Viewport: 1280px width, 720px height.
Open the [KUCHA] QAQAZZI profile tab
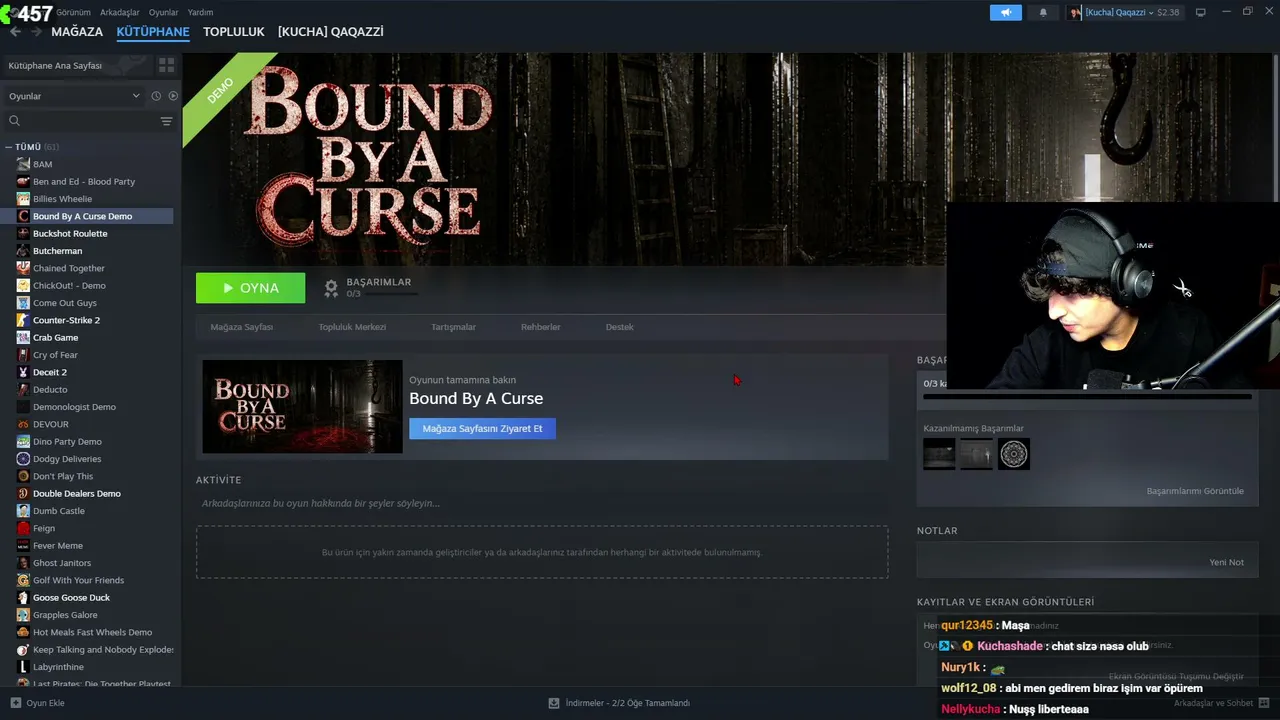[331, 32]
